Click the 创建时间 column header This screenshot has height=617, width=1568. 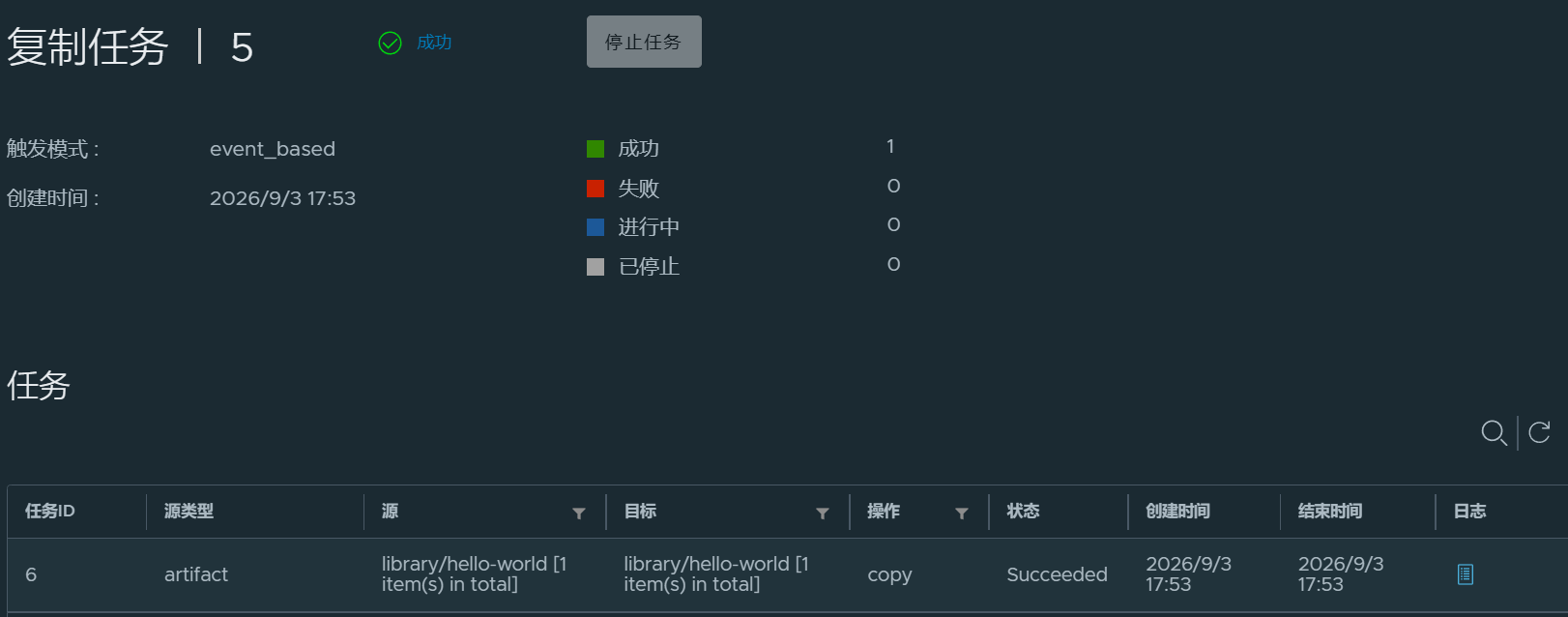(x=1177, y=511)
